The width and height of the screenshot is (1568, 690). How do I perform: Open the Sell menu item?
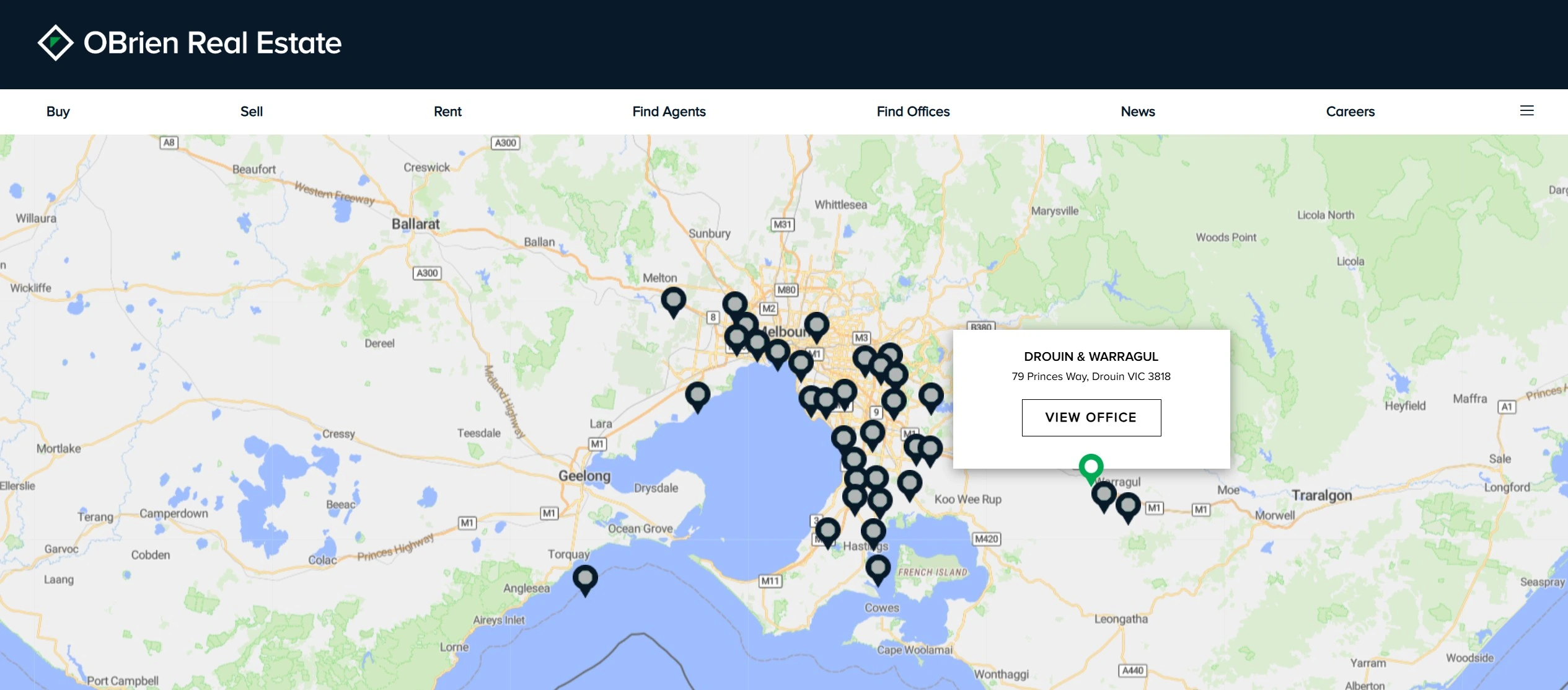coord(251,112)
